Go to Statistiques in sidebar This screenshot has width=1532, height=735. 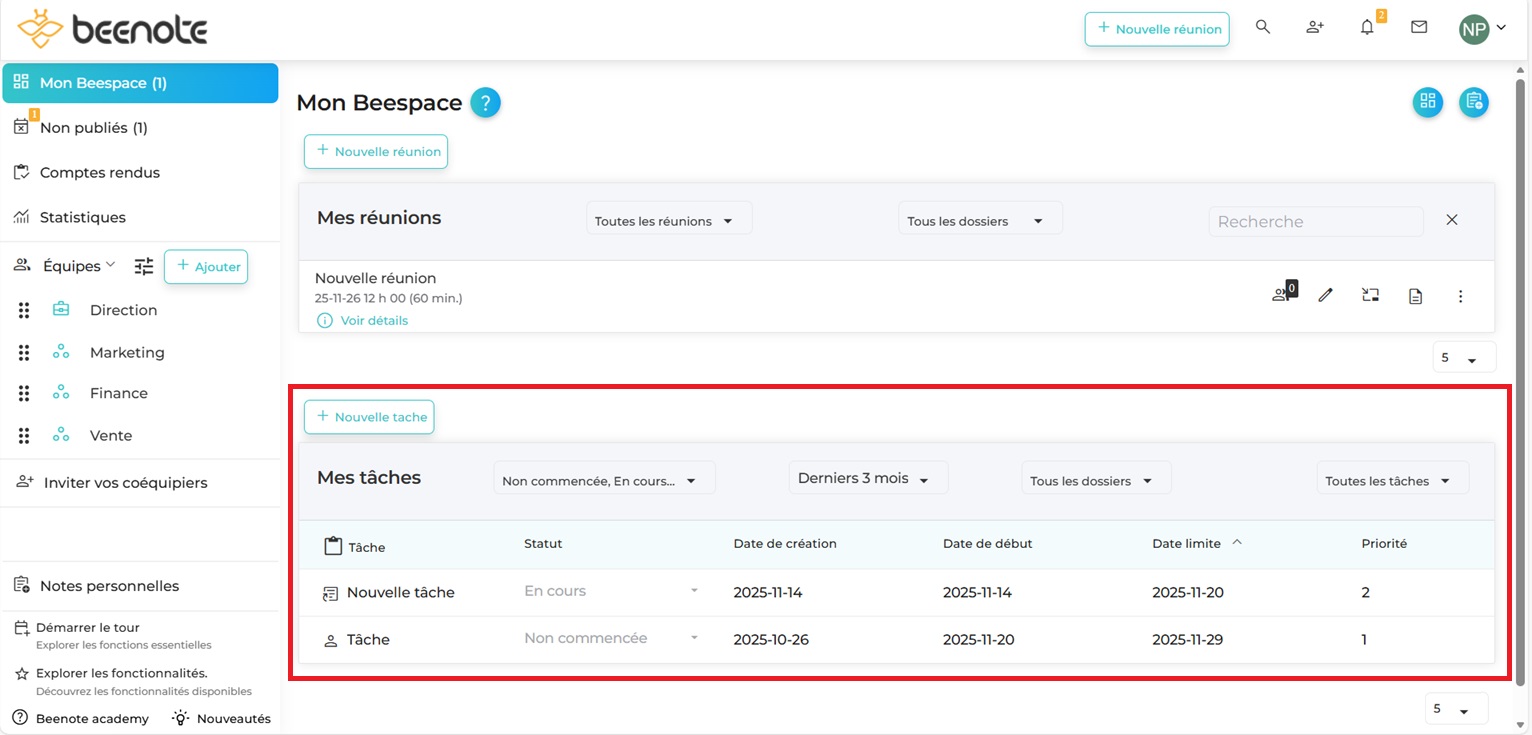(82, 217)
